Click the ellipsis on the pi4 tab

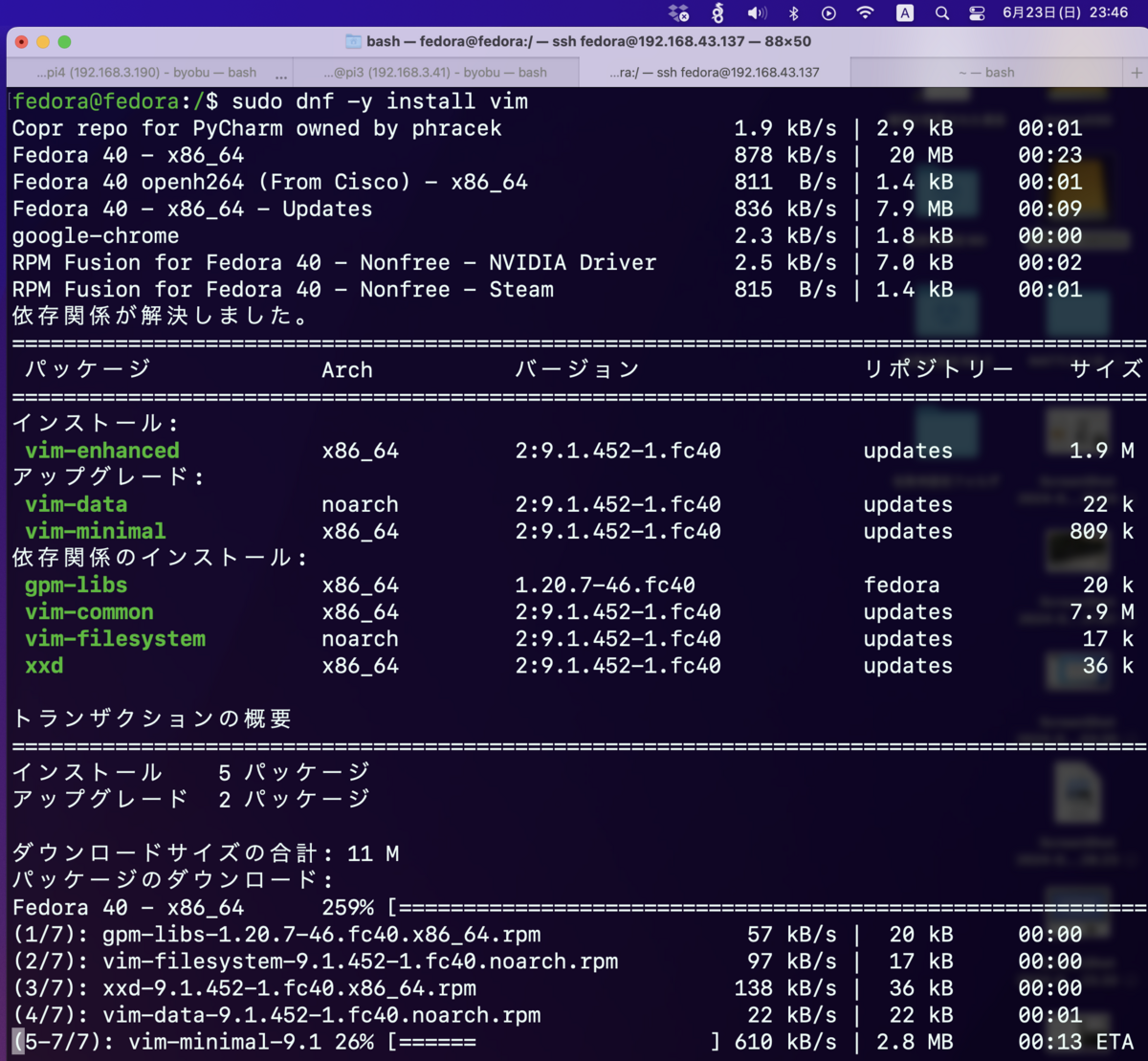[281, 75]
